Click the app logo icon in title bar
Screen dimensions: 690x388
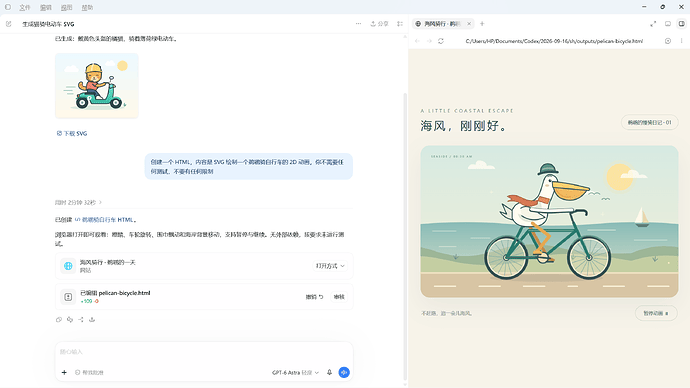pos(8,7)
